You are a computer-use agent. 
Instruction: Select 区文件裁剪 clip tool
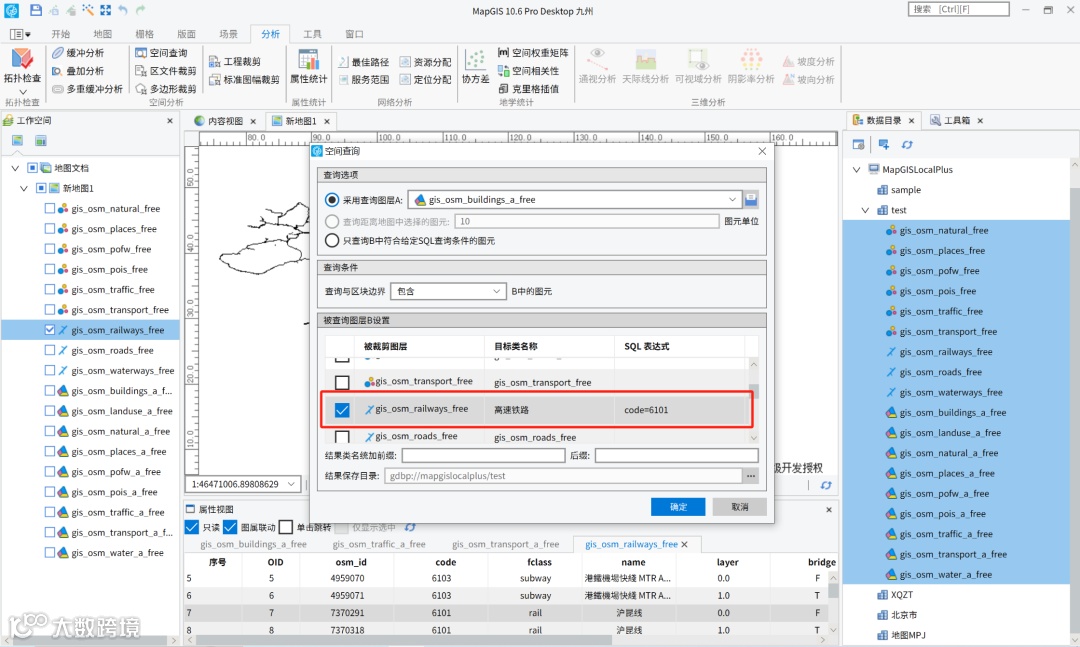(166, 71)
